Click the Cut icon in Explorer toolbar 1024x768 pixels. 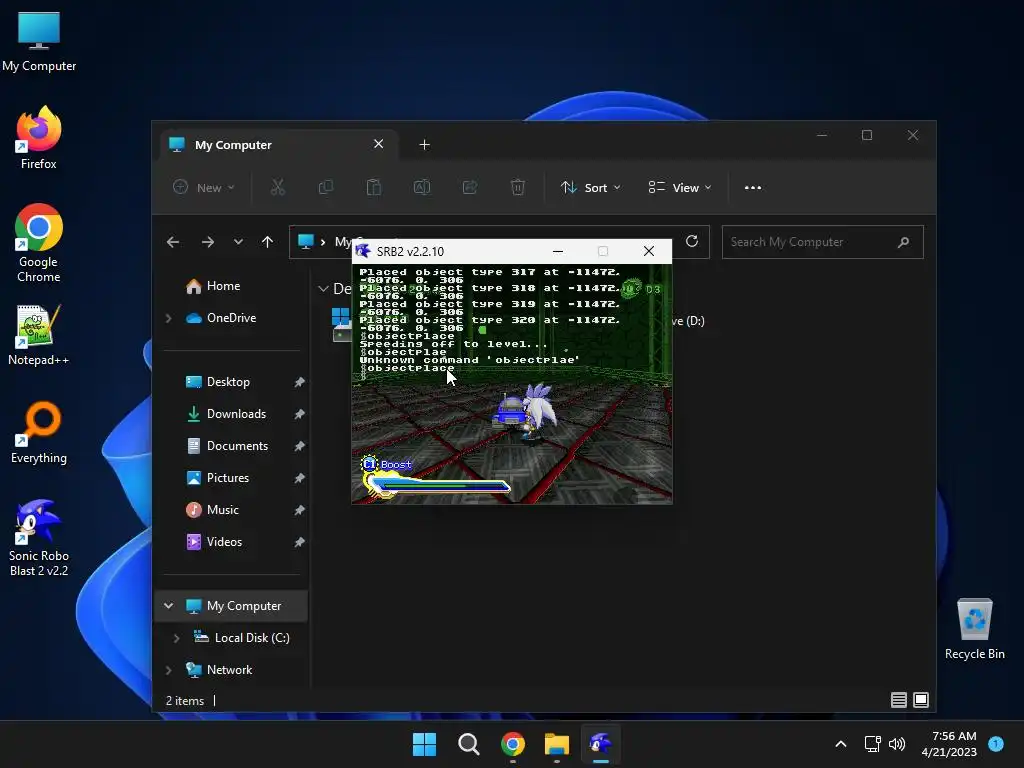[278, 187]
